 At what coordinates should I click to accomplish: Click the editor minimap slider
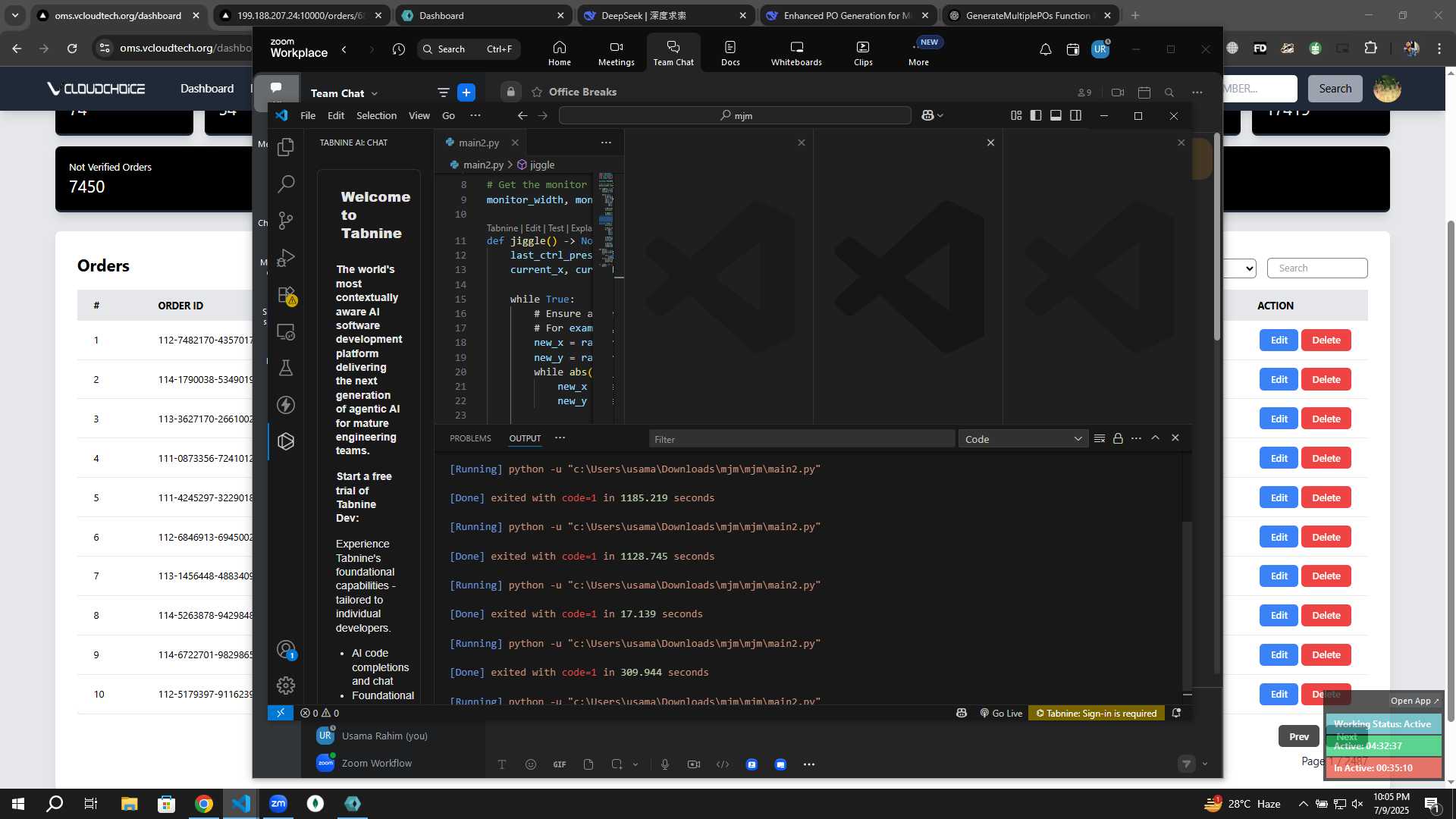tap(606, 220)
